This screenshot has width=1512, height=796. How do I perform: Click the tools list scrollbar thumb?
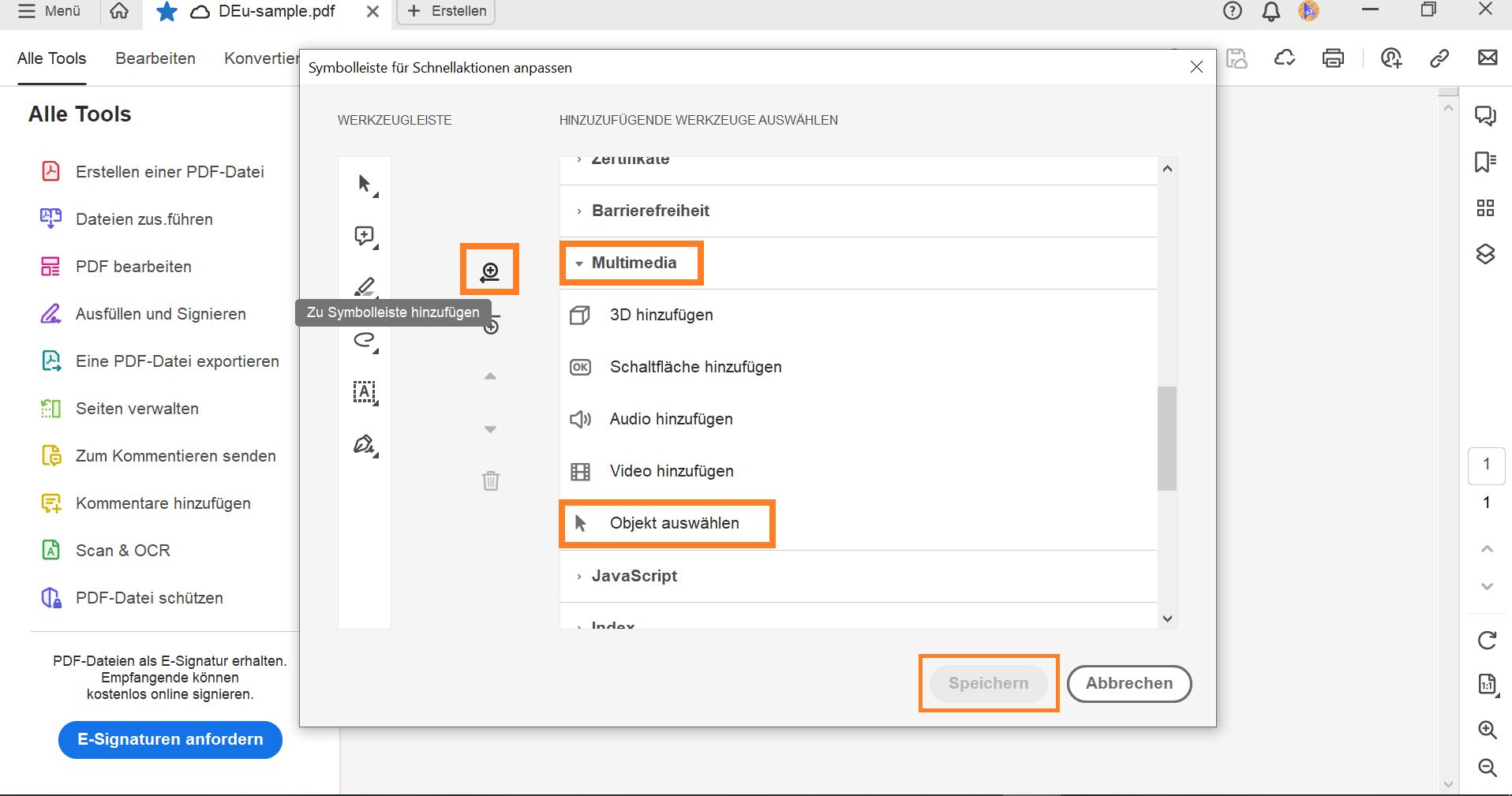(1167, 438)
